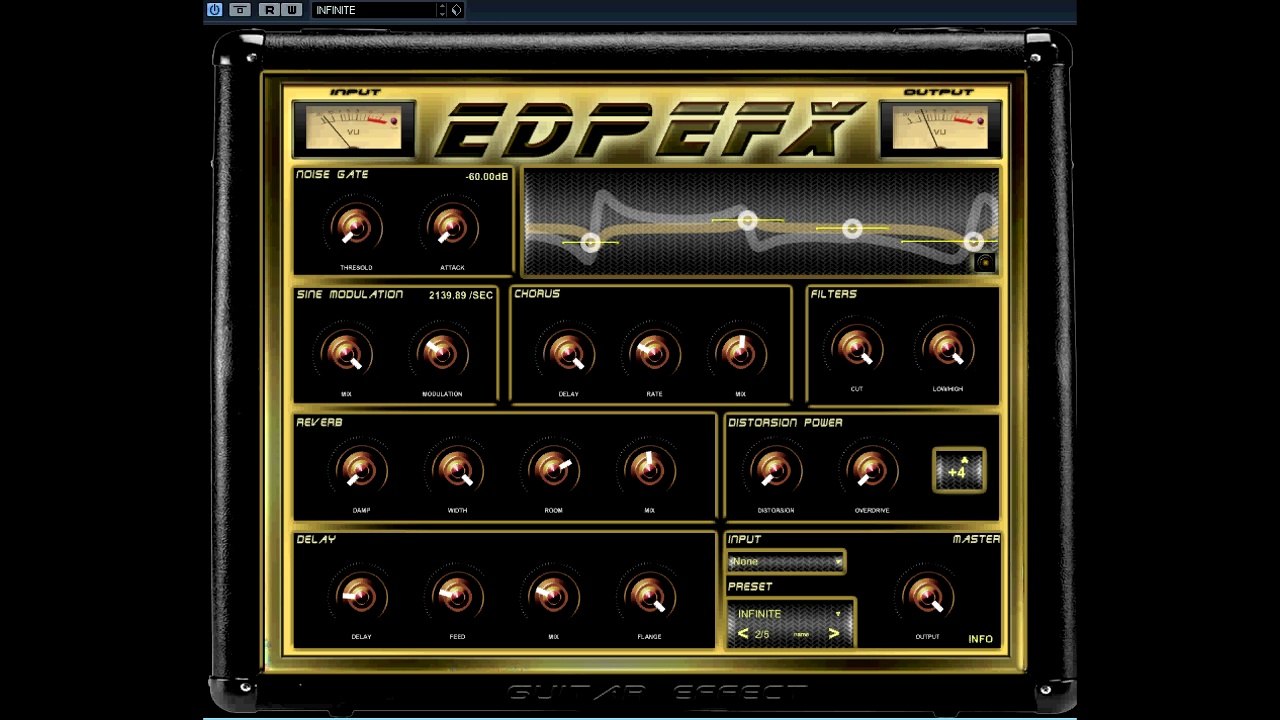The image size is (1280, 720).
Task: Open the INFINITE preset dropdown in plugin
Action: (x=789, y=614)
